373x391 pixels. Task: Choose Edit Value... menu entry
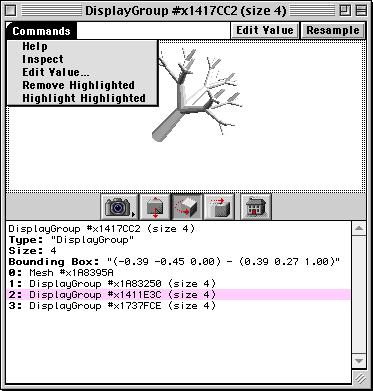pos(56,72)
